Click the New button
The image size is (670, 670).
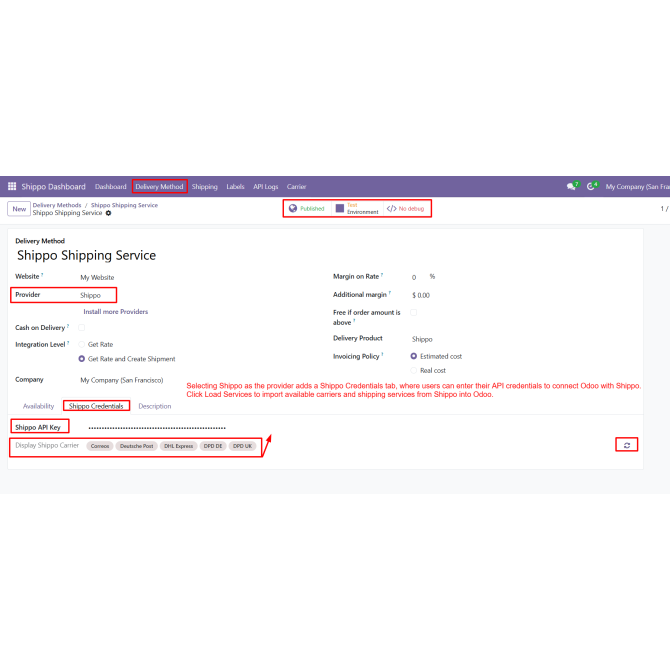19,209
